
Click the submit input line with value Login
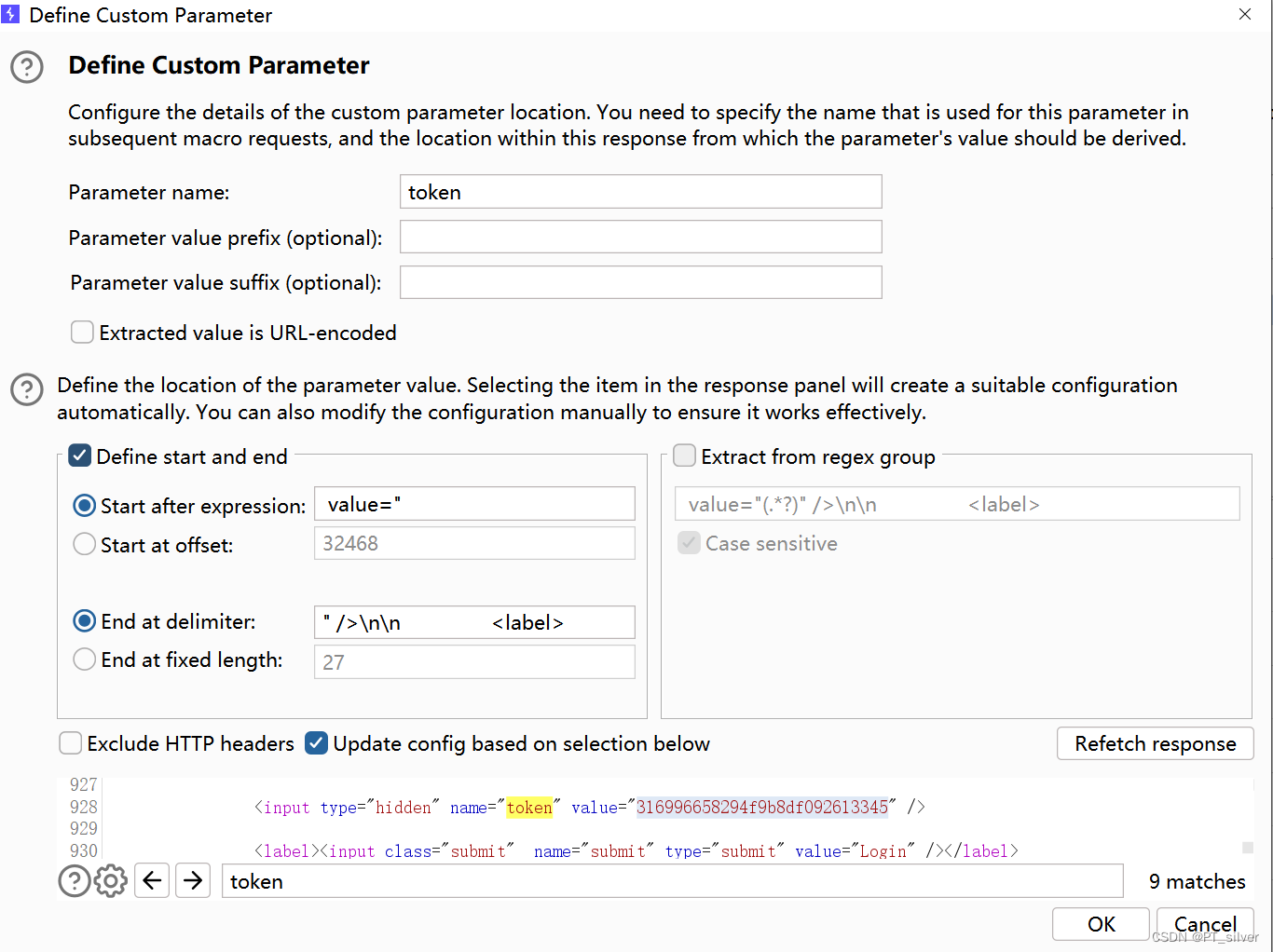[636, 851]
